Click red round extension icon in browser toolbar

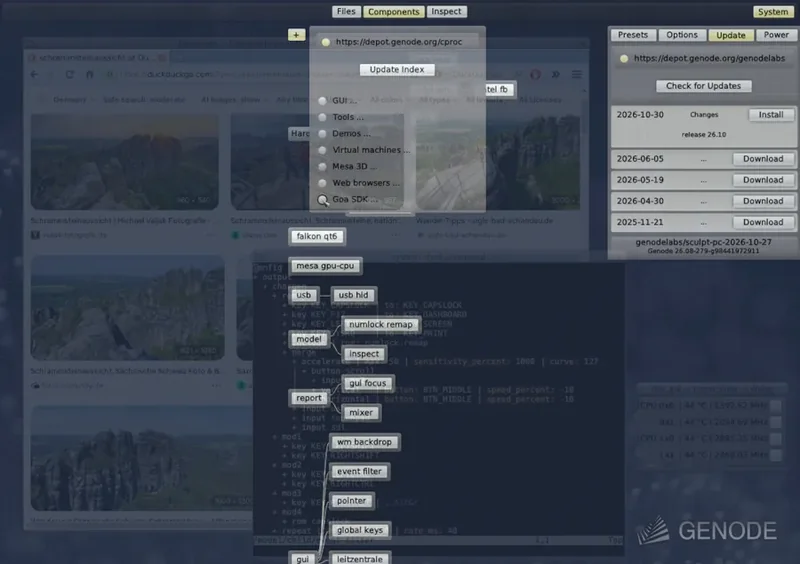(x=535, y=75)
